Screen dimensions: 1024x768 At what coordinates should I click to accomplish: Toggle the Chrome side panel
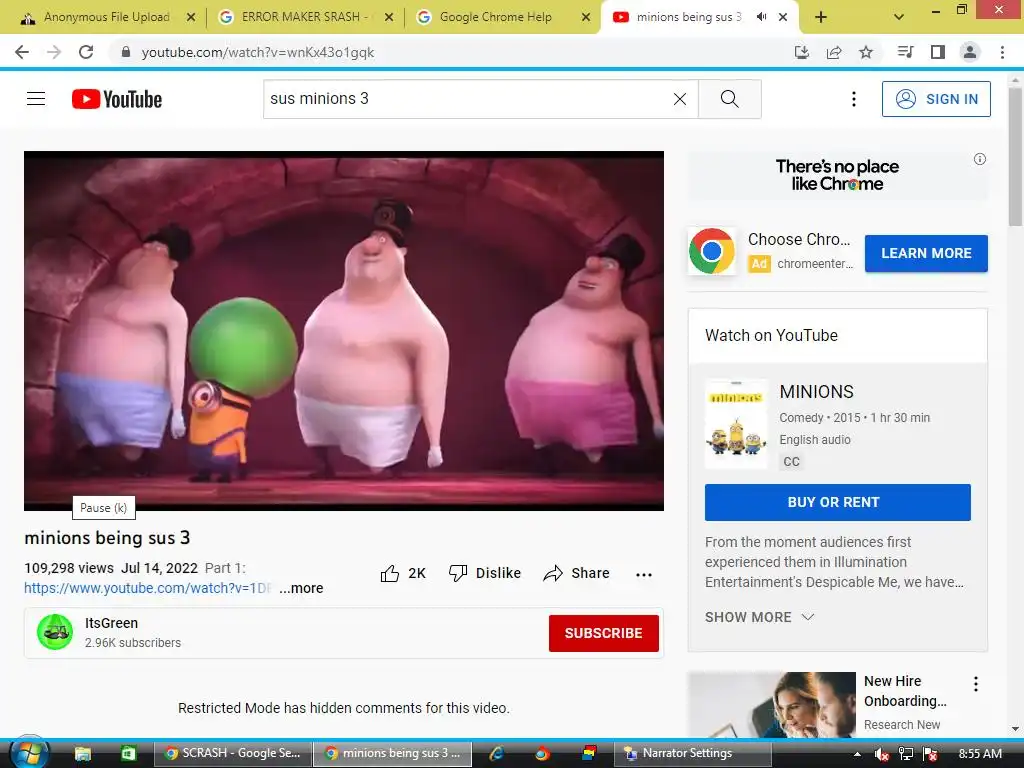(938, 52)
